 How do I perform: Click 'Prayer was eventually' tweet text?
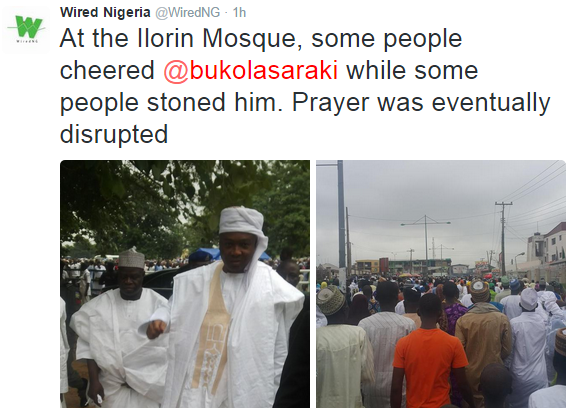(x=421, y=103)
